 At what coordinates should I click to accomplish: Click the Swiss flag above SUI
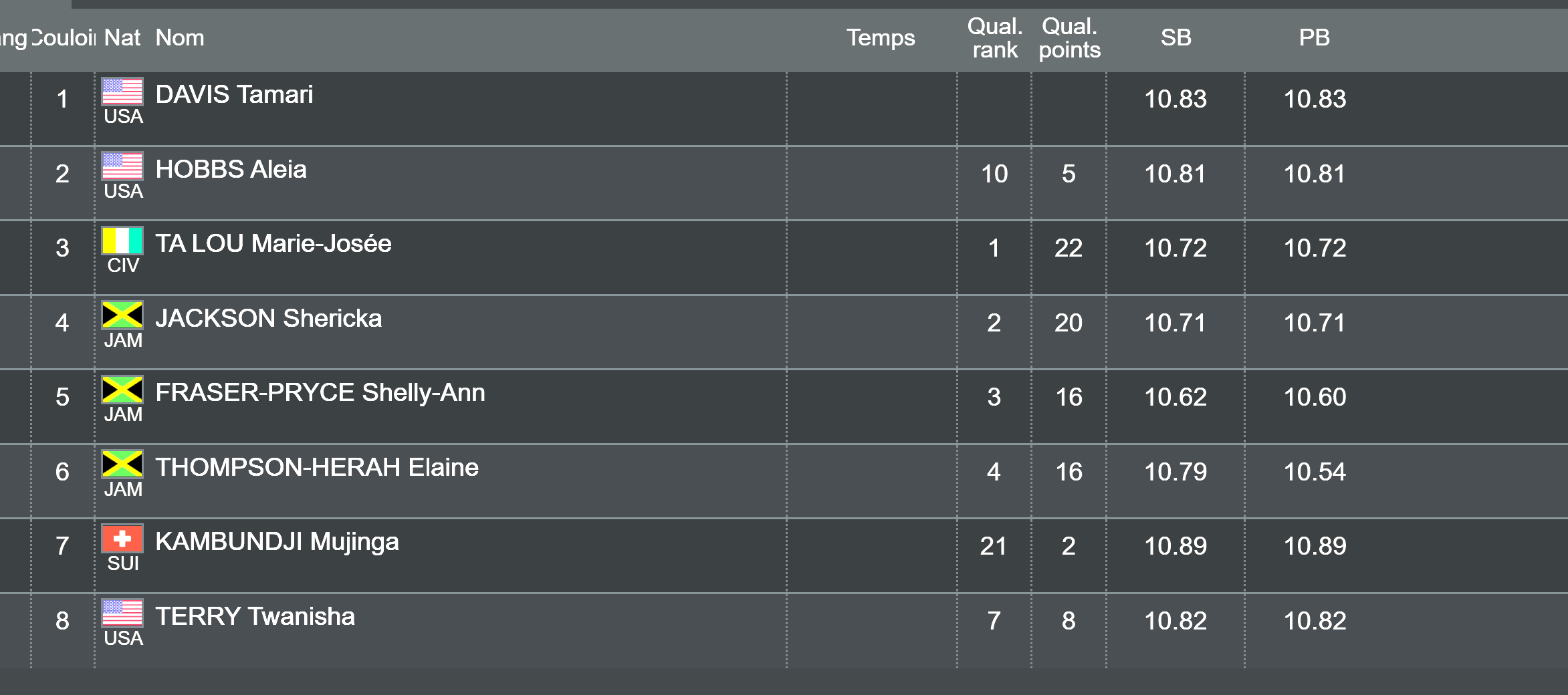click(122, 539)
